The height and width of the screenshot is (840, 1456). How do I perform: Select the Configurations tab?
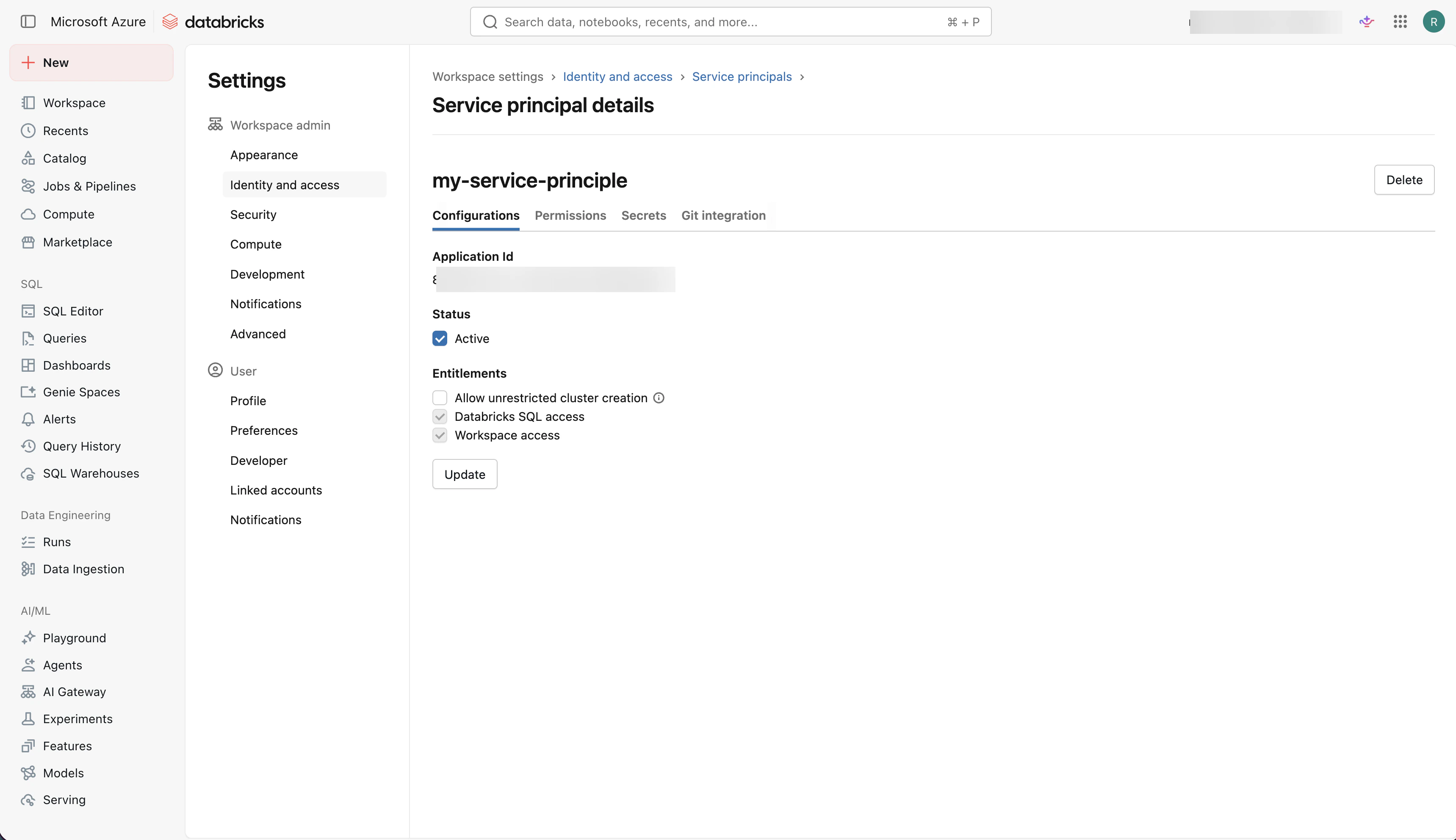(476, 215)
